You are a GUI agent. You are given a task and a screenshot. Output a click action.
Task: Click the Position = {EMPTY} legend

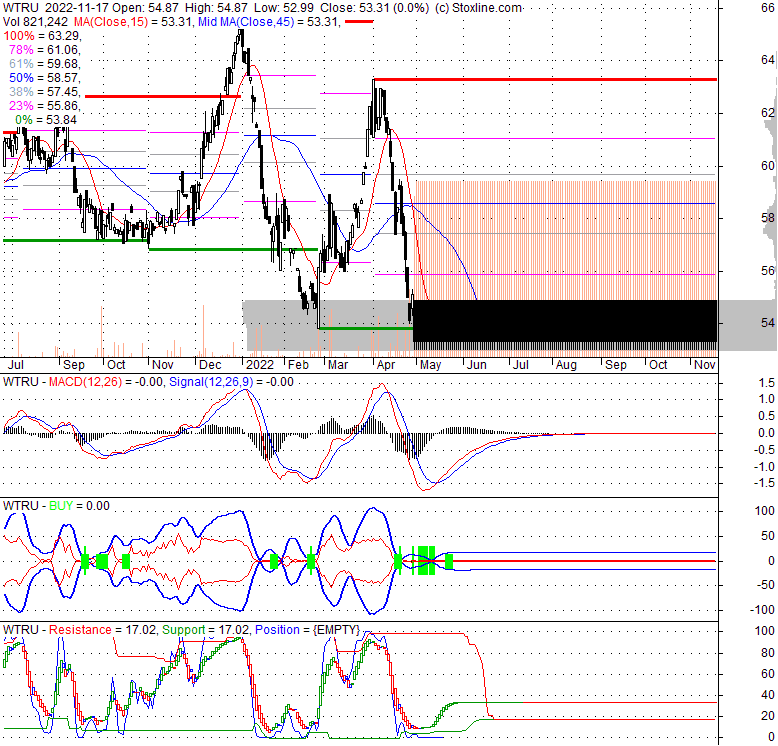click(x=307, y=630)
